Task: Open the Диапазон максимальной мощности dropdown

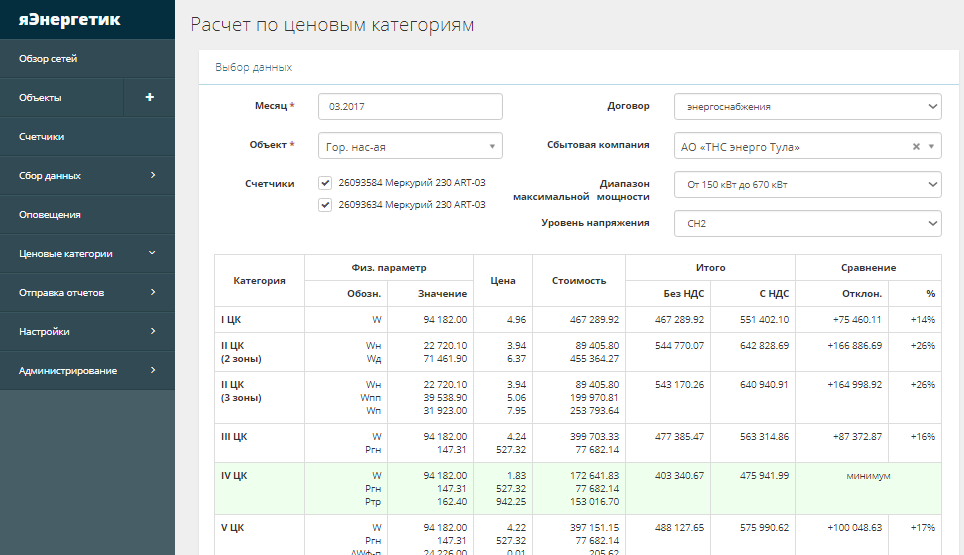Action: tap(807, 184)
